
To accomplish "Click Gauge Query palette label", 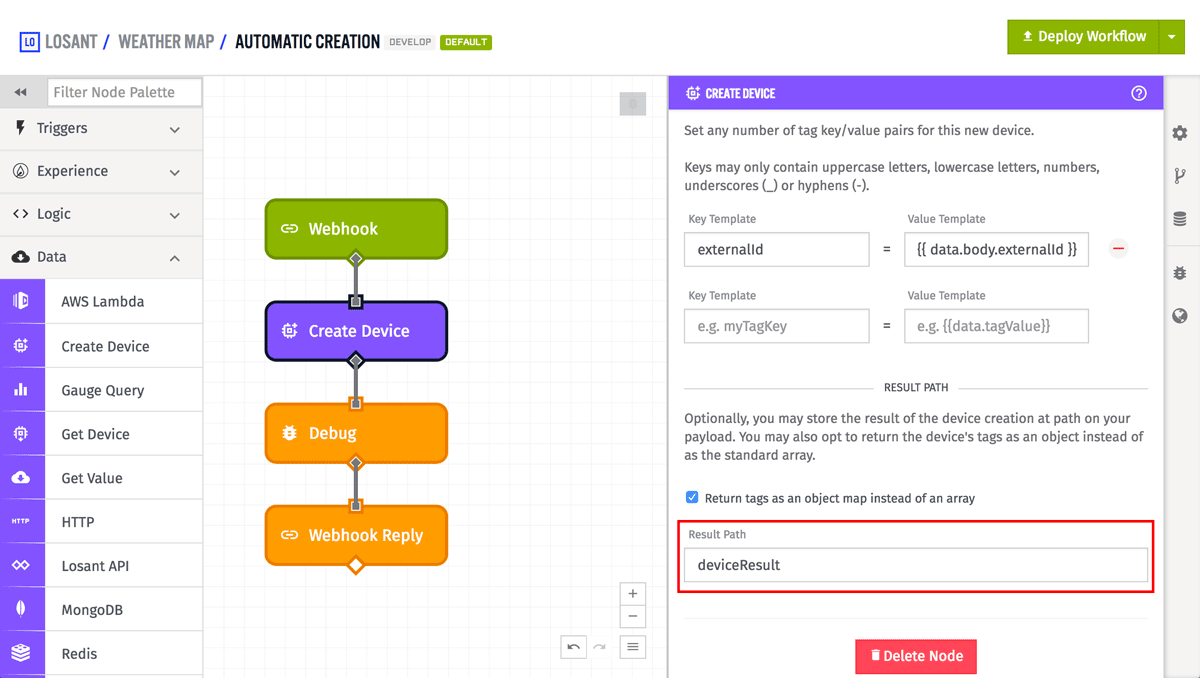I will point(103,390).
